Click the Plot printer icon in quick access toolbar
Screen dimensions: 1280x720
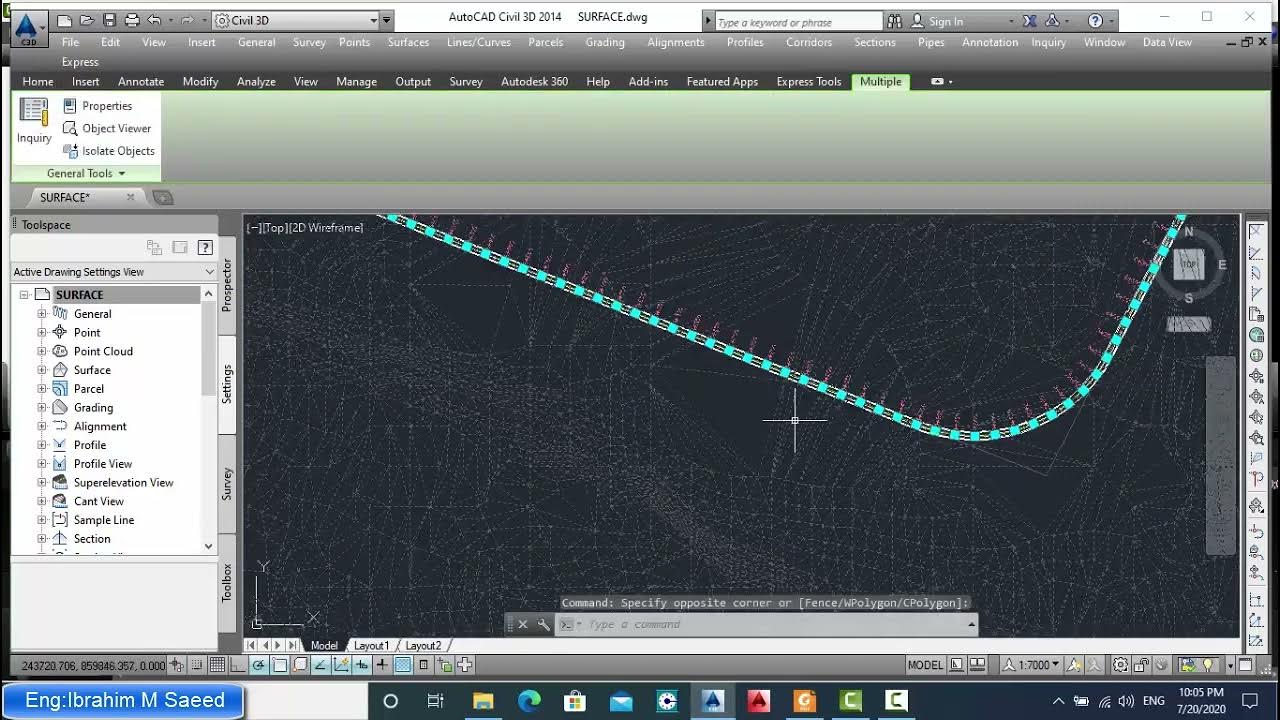(131, 20)
